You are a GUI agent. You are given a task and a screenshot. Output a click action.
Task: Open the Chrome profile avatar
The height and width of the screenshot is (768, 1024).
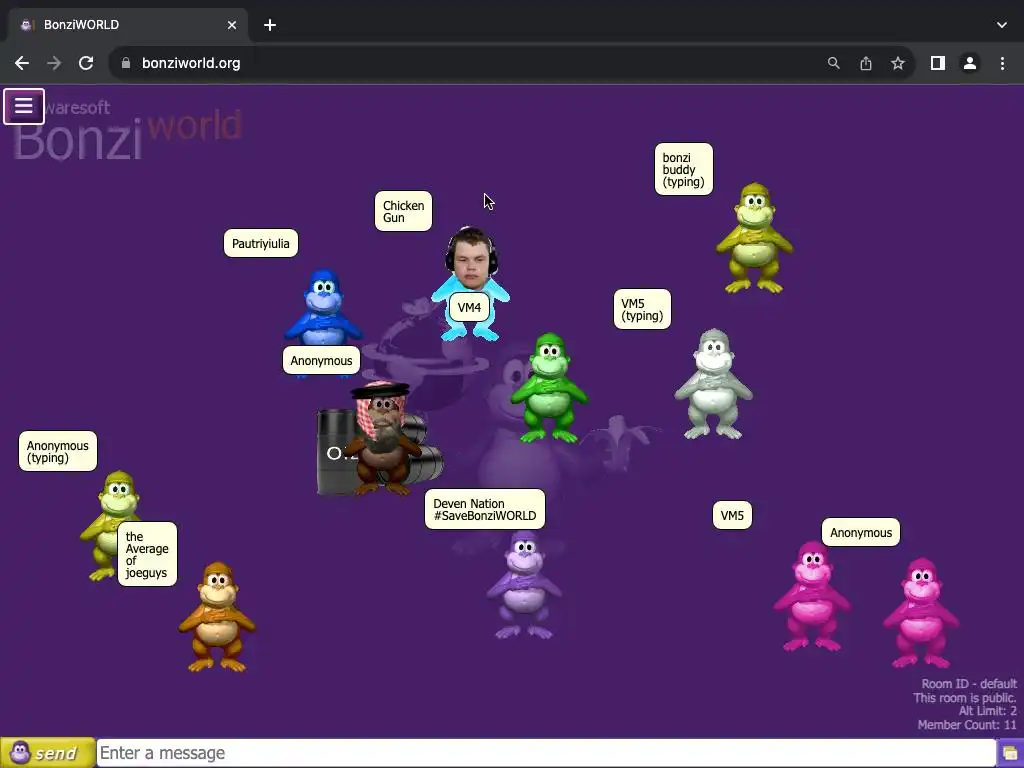(x=970, y=63)
